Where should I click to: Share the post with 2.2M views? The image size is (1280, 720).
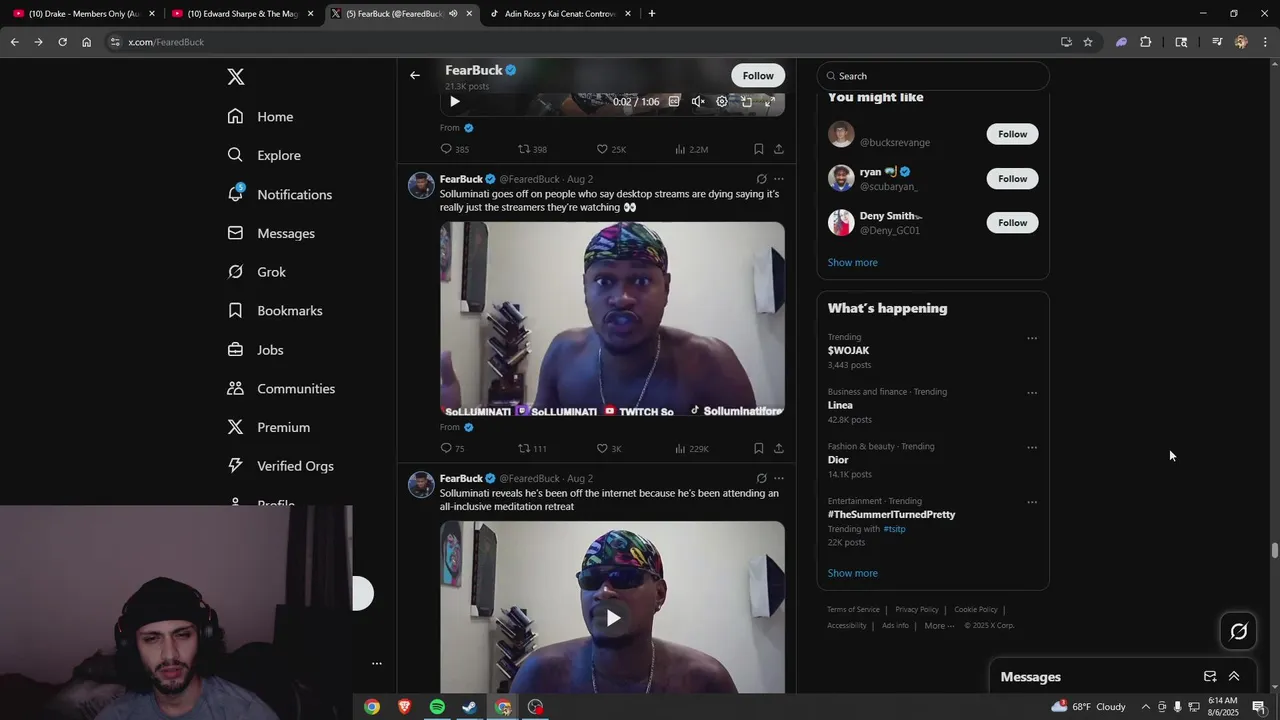tap(779, 149)
